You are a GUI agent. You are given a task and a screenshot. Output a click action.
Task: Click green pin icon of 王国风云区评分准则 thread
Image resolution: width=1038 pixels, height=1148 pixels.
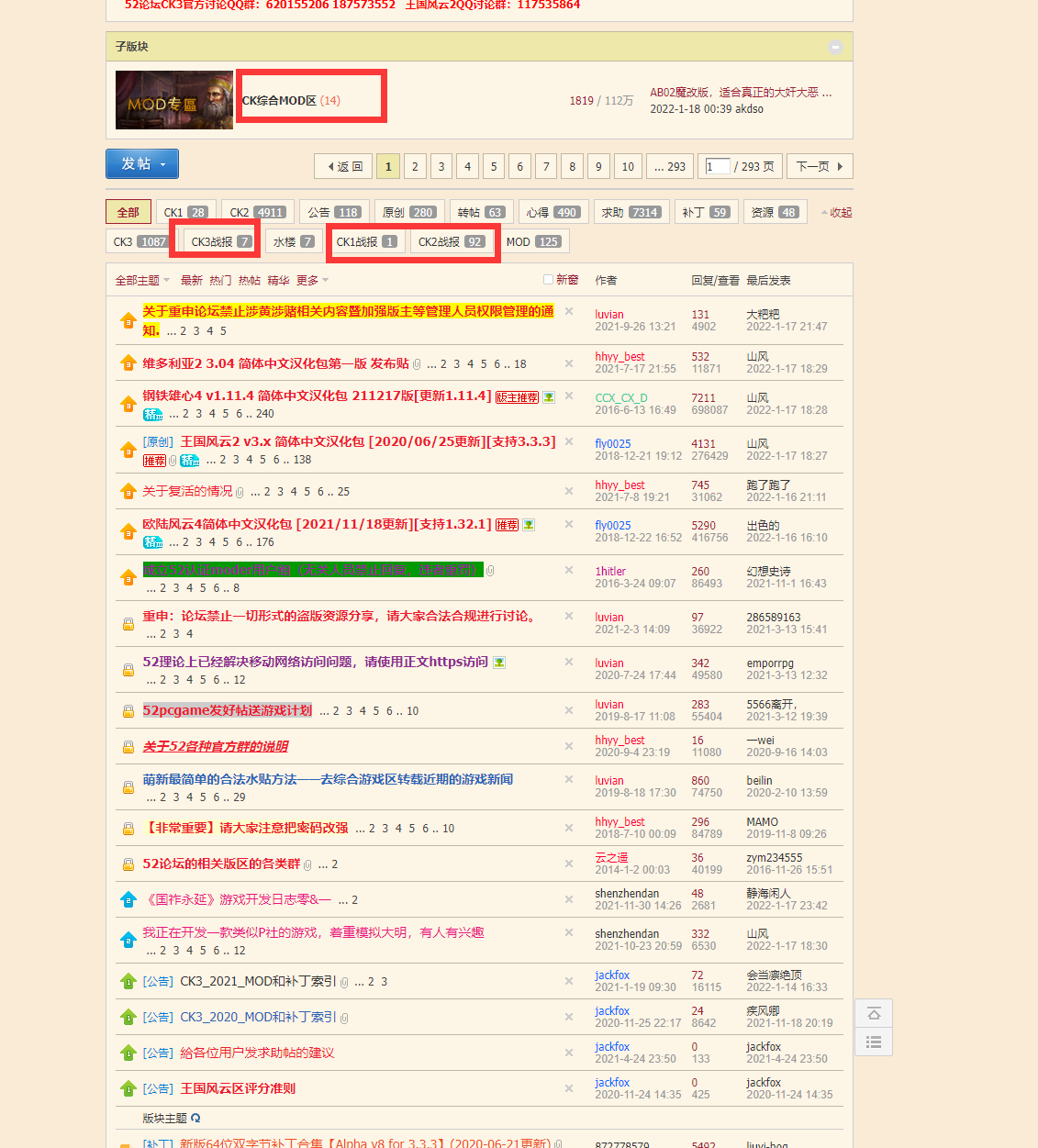tap(128, 1088)
